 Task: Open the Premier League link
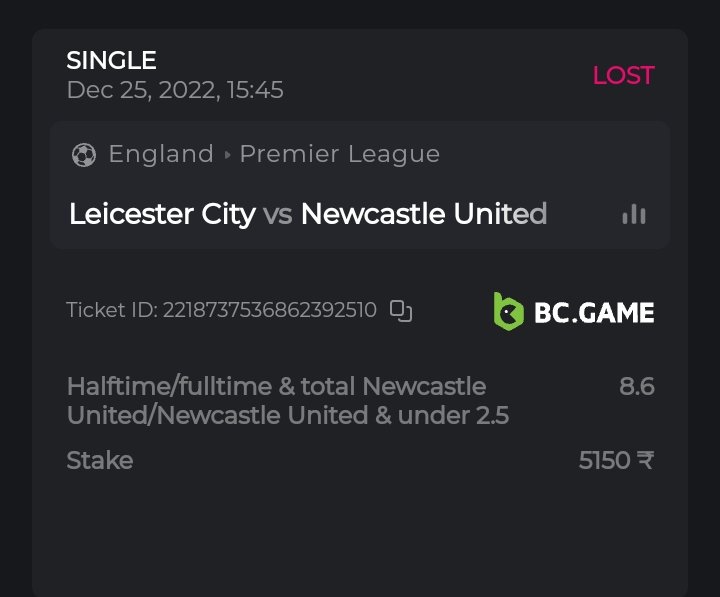point(339,154)
